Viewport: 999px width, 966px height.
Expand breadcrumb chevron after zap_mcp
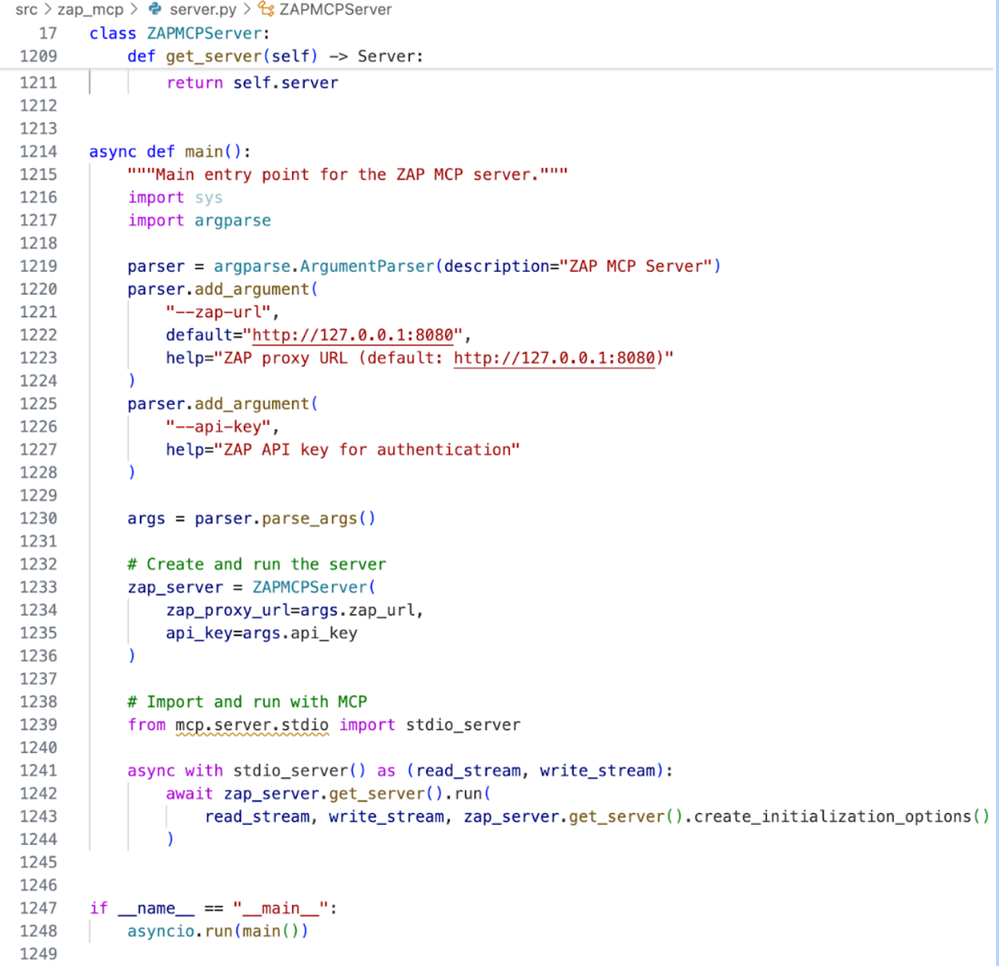[x=134, y=10]
